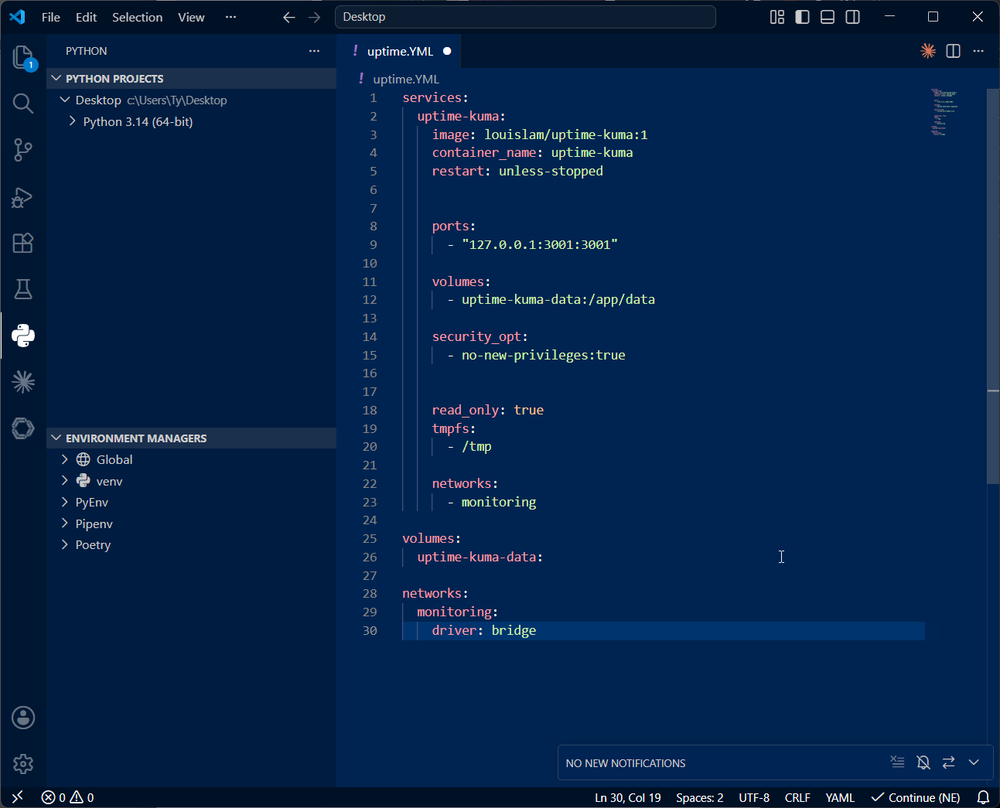
Task: Select the Python view icon in activity bar
Action: [x=23, y=335]
